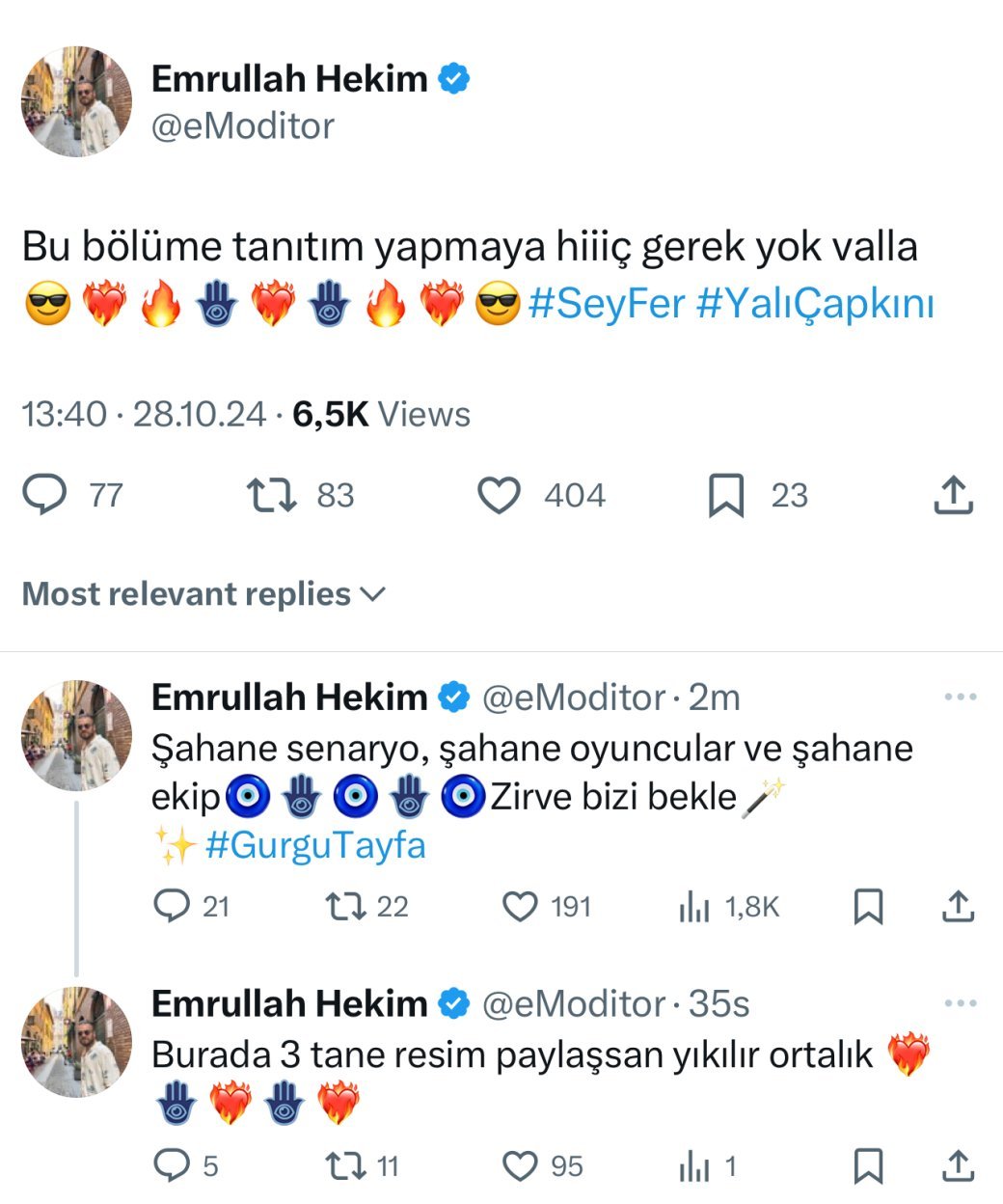Retweet the main post with 83 reposts
Viewport: 1003px width, 1204px height.
click(x=271, y=495)
